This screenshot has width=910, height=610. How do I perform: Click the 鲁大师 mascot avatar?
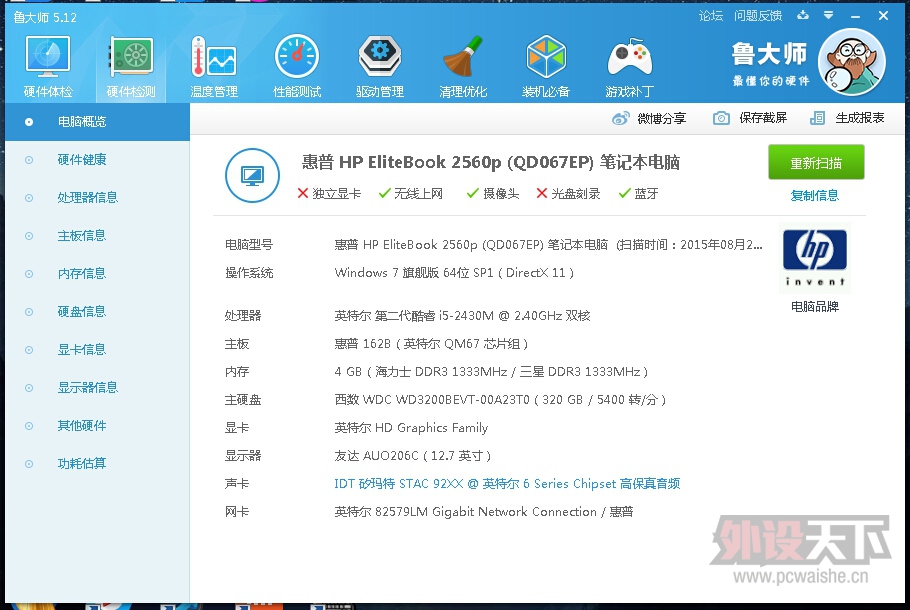pos(851,62)
